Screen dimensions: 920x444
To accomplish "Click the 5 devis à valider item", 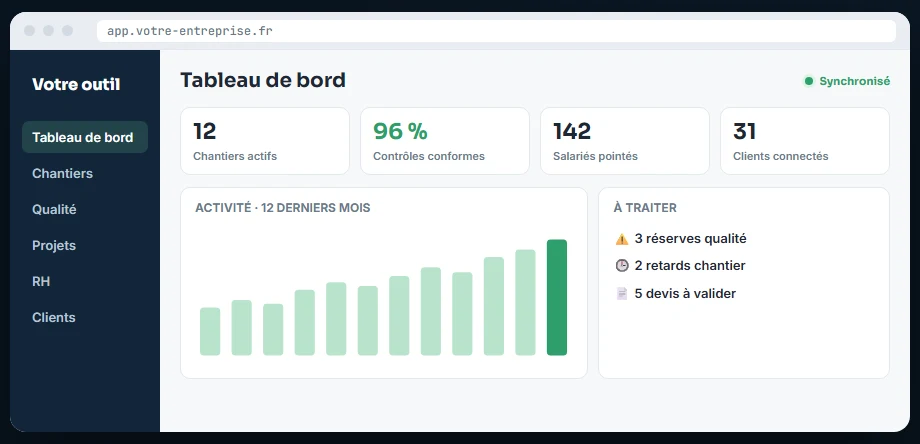I will (x=675, y=293).
